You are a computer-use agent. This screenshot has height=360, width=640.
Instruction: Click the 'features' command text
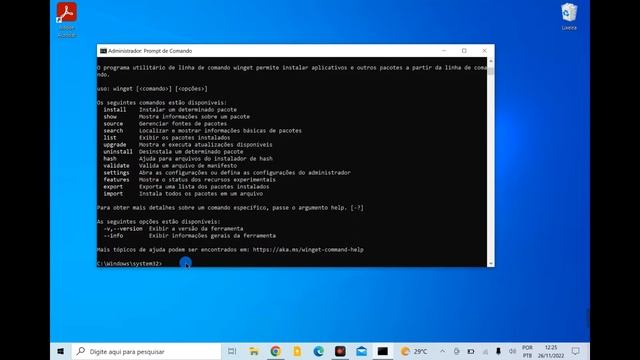click(x=116, y=180)
